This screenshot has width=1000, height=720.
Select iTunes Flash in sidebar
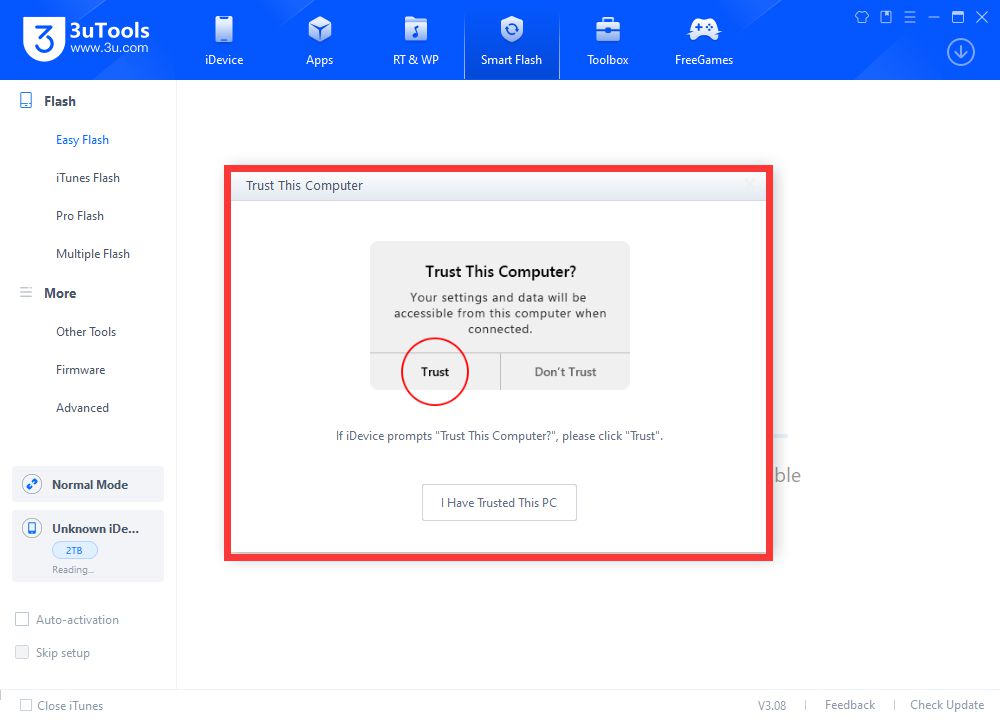click(88, 178)
